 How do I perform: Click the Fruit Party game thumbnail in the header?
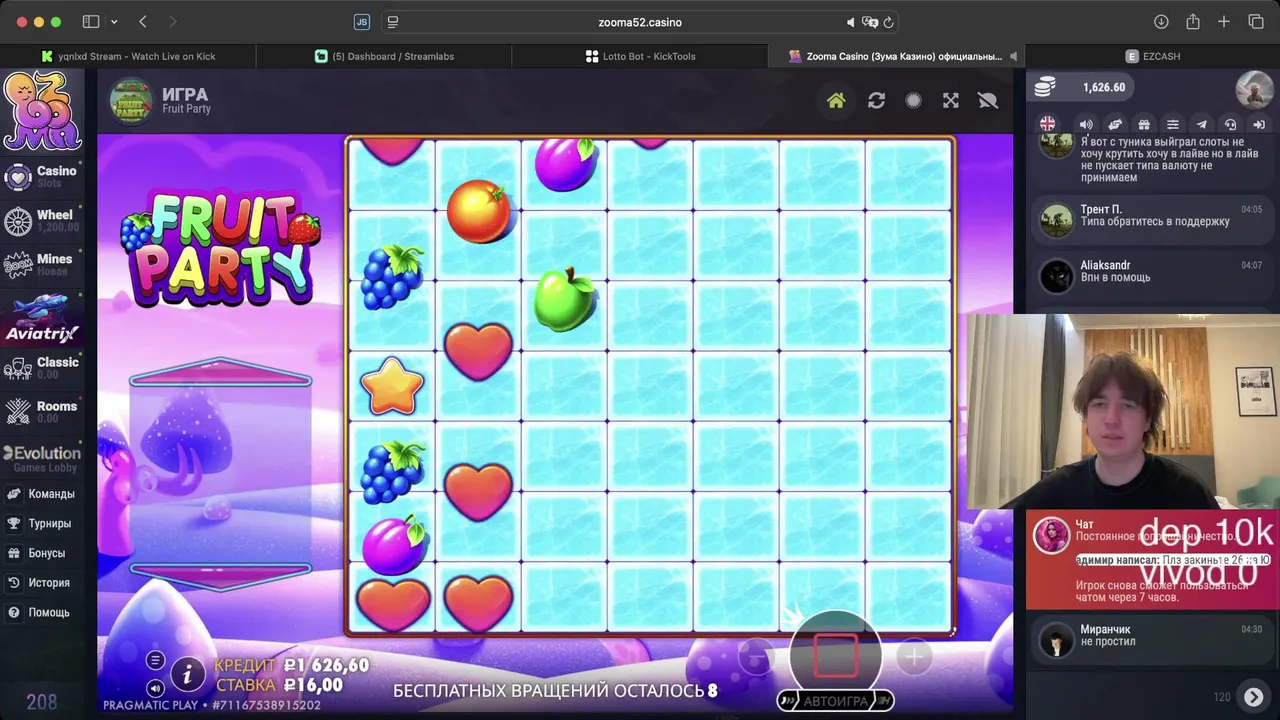(131, 100)
